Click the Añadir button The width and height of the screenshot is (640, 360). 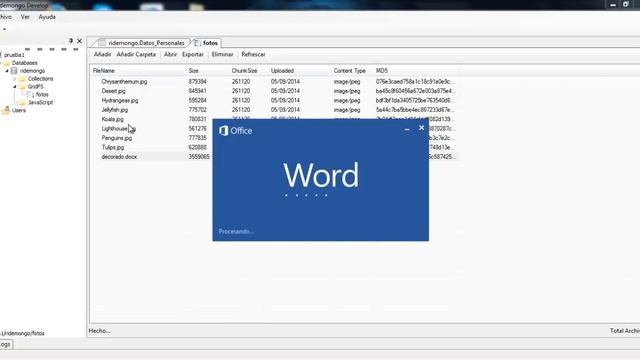pyautogui.click(x=102, y=54)
